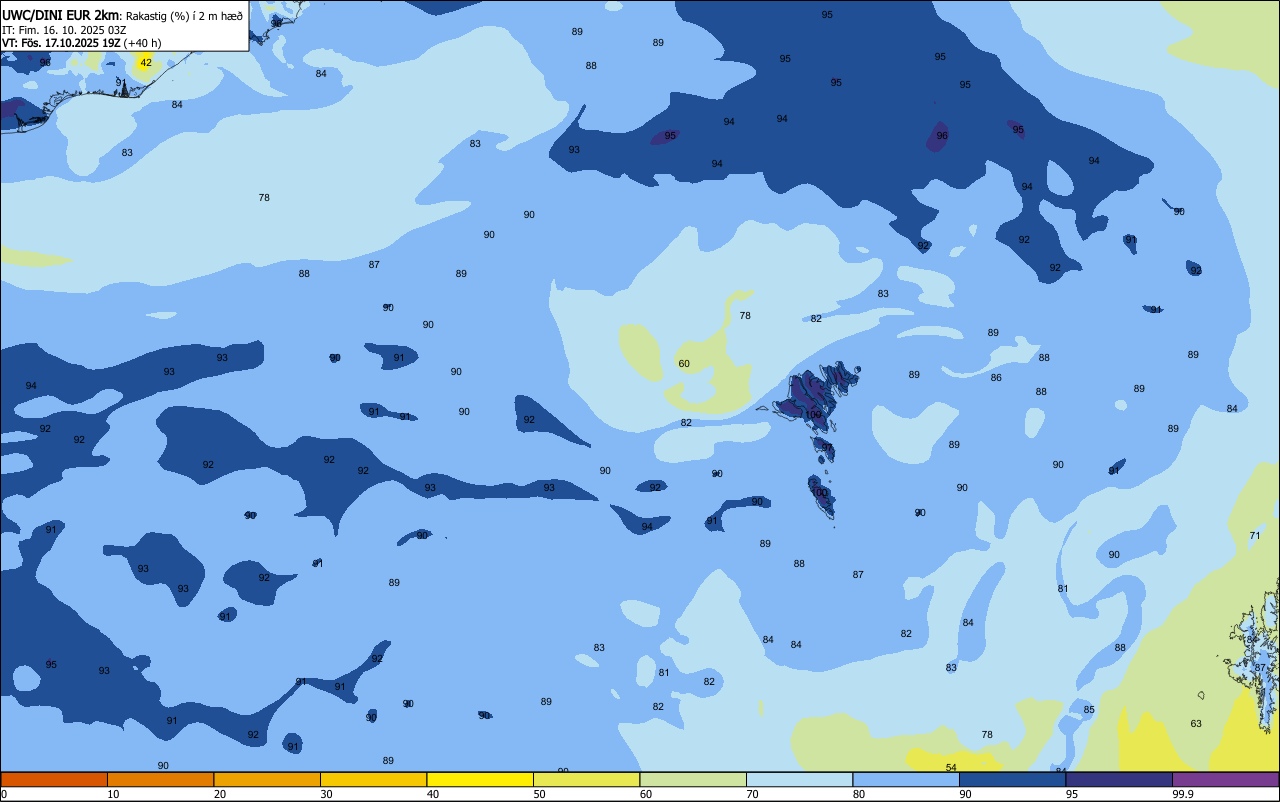This screenshot has height=802, width=1280.
Task: Choose the 70–80 pale blue legend swatch
Action: coord(799,779)
